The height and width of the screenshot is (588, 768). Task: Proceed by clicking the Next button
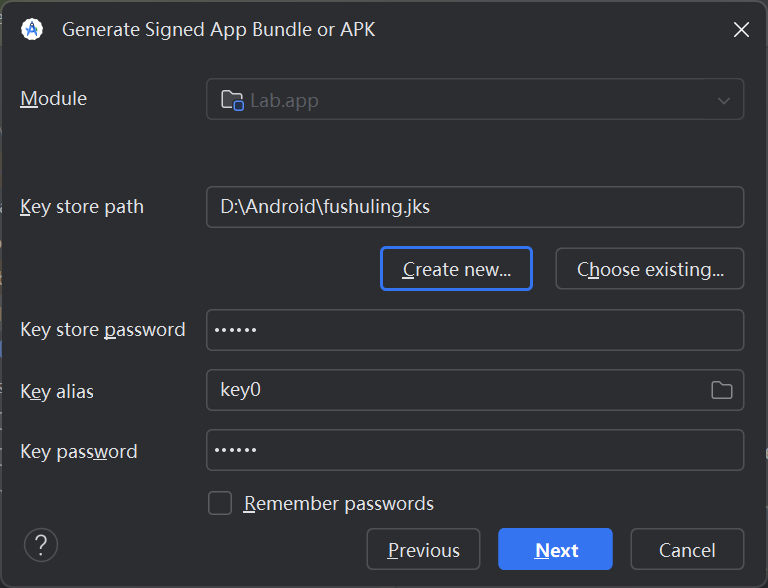click(556, 550)
